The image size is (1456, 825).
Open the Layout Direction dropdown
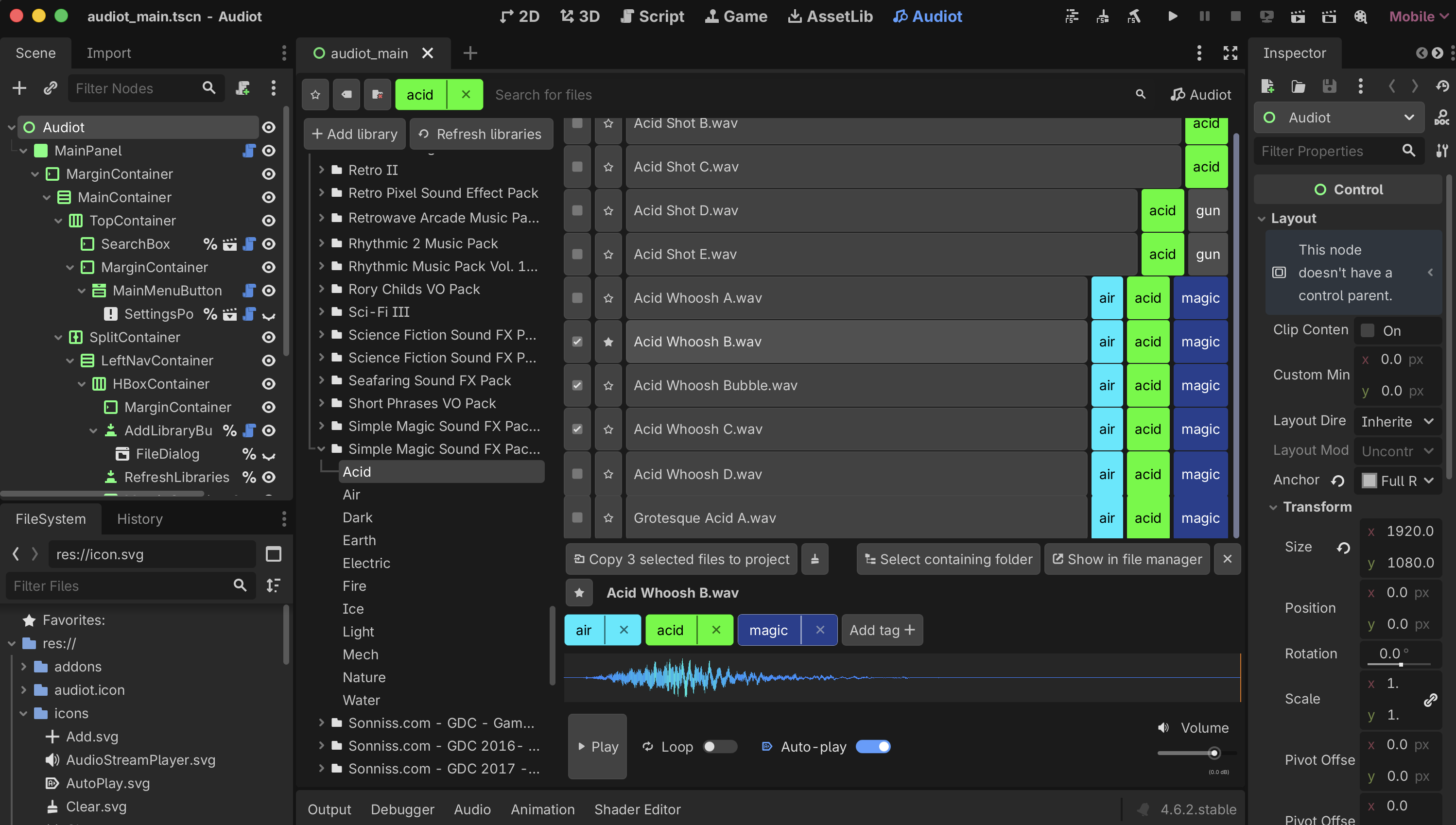coord(1397,422)
